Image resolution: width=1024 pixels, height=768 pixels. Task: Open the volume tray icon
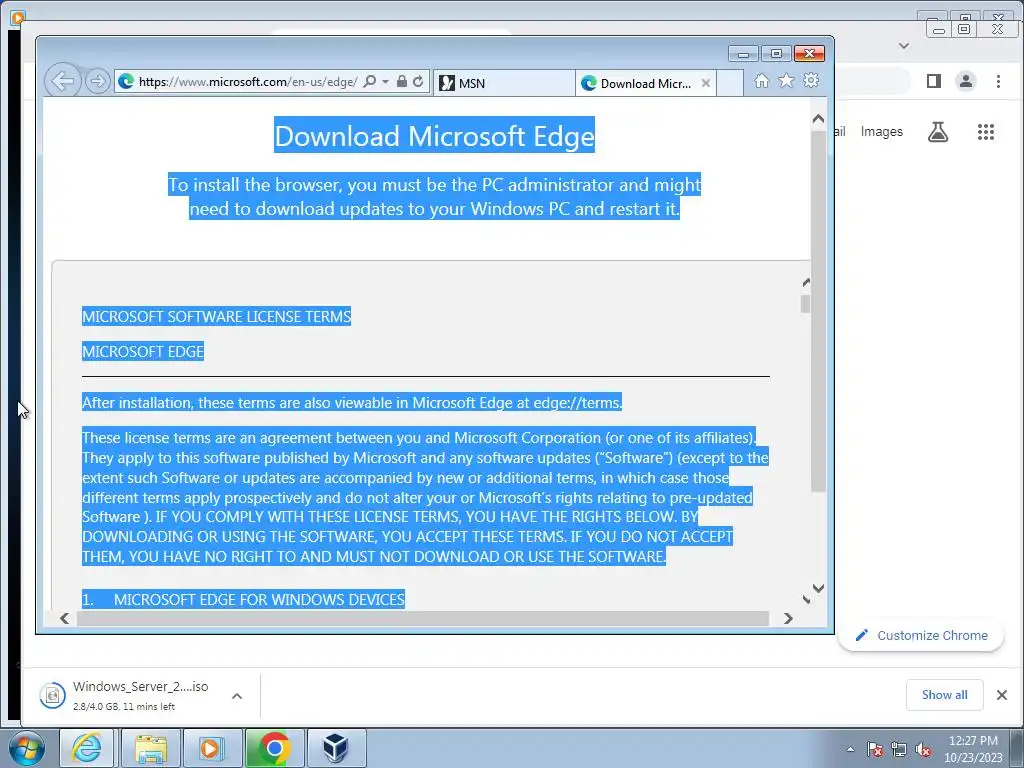click(923, 749)
